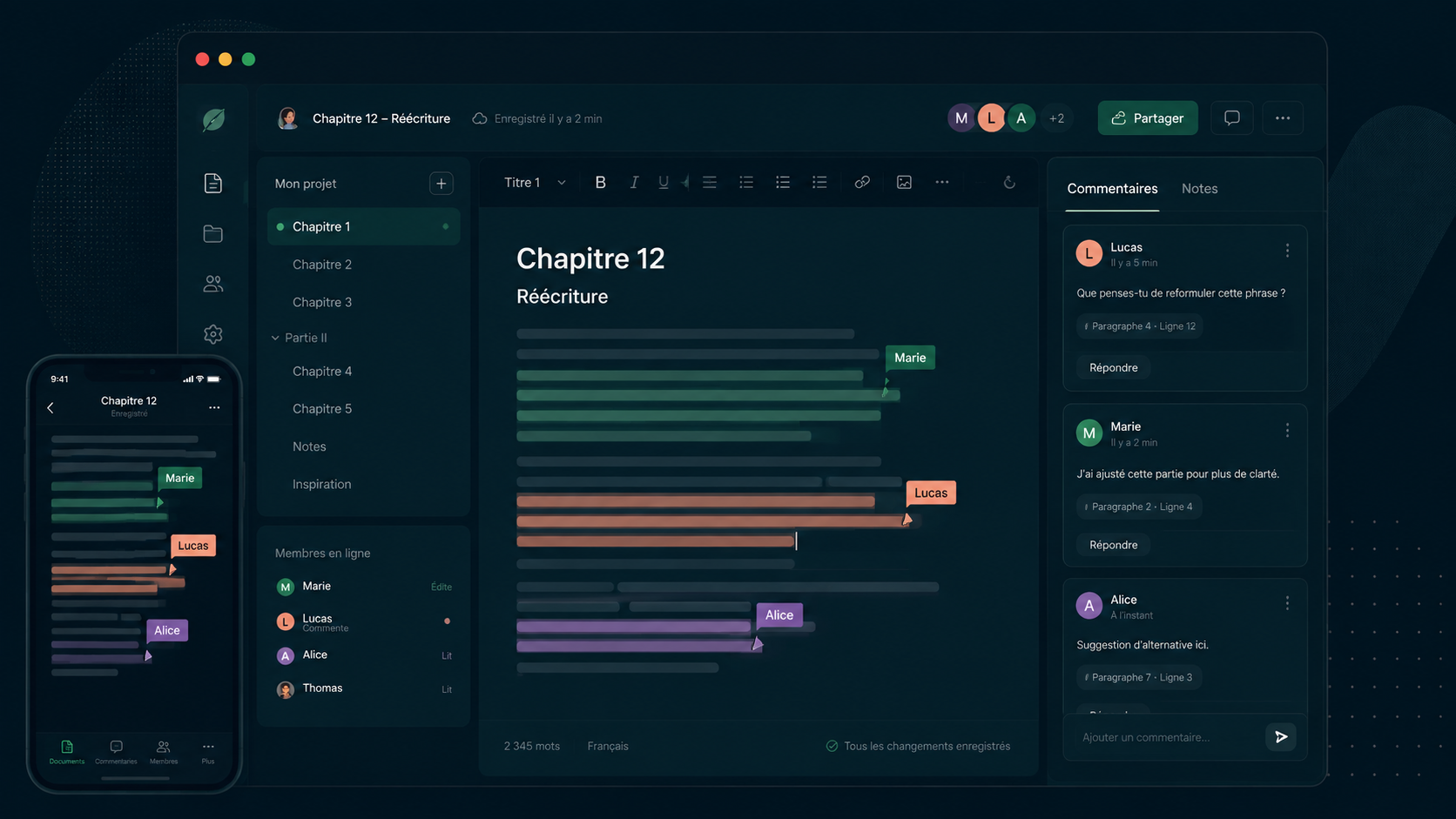Open options menu on Marie's comment

[x=1287, y=431]
